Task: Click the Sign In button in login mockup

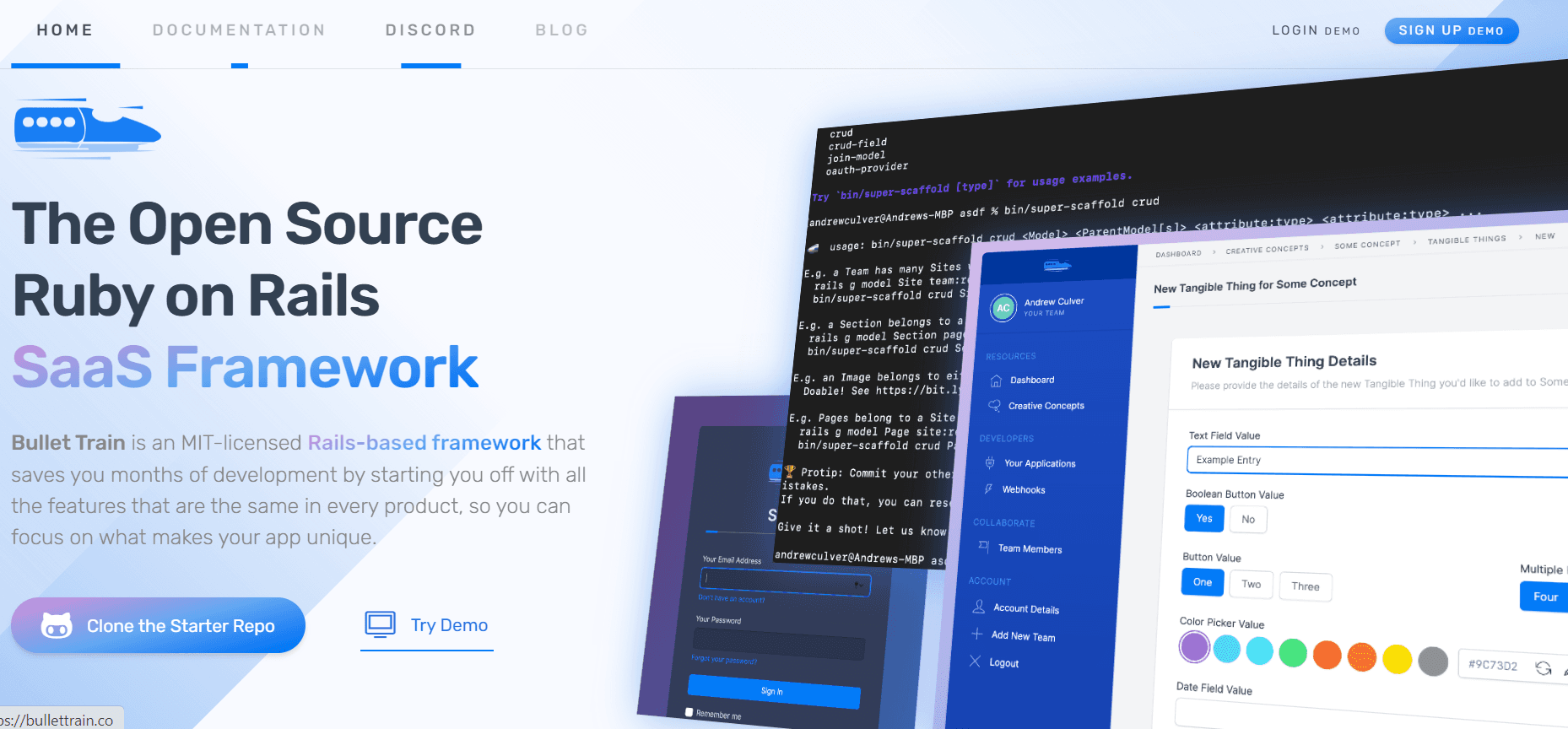Action: [773, 692]
